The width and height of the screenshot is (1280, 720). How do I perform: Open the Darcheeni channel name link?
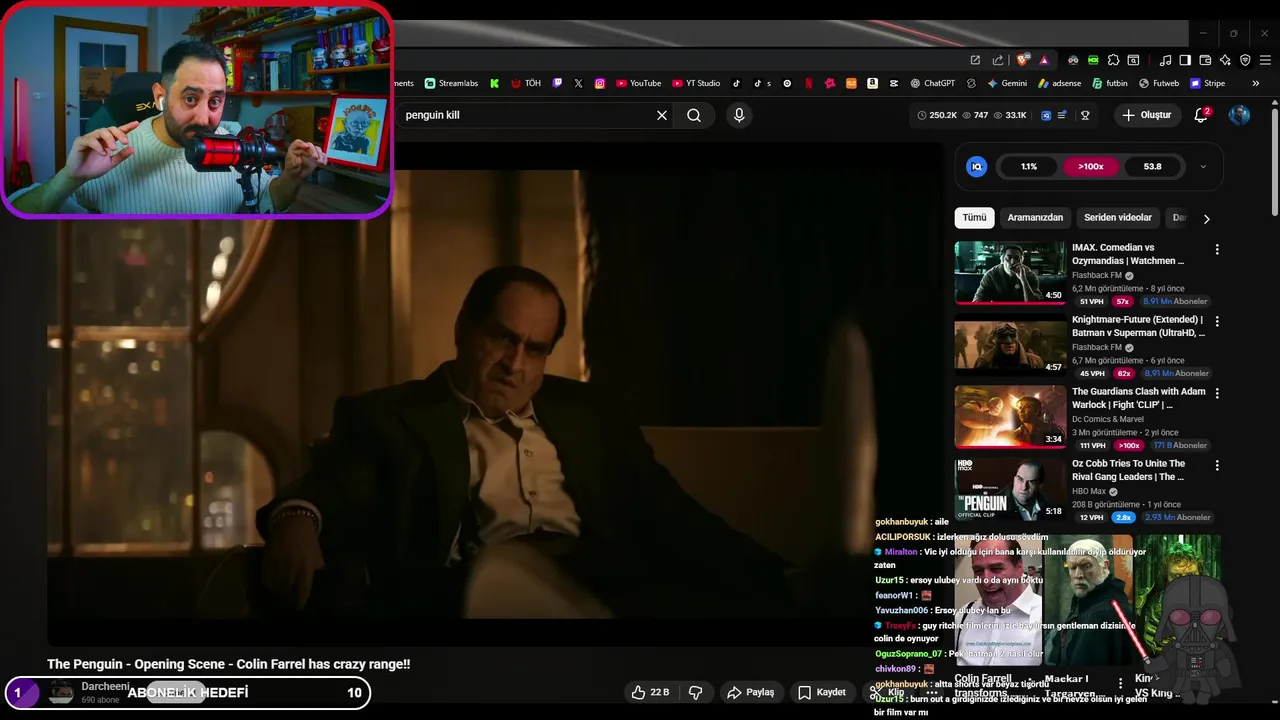105,687
